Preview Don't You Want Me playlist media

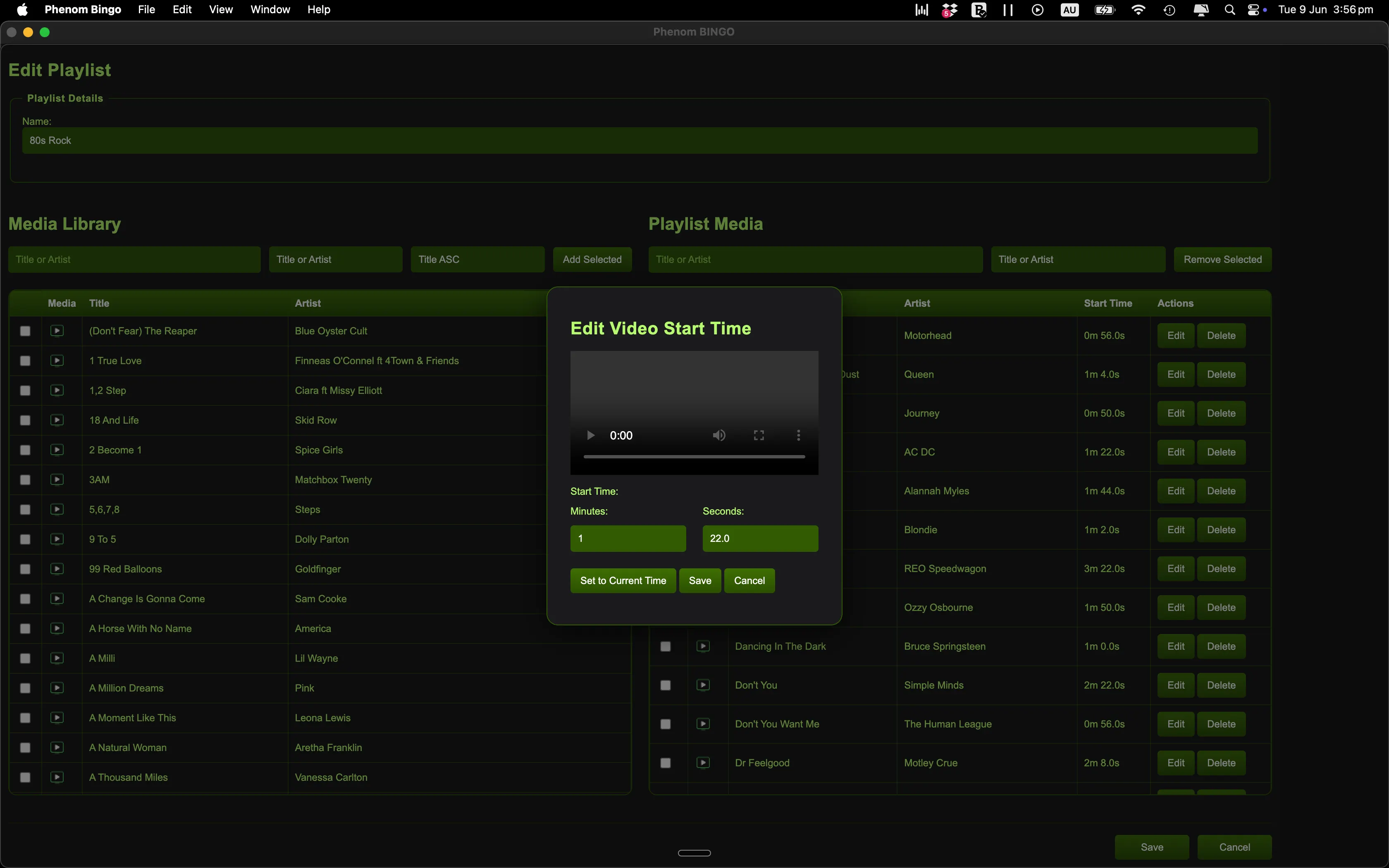coord(703,724)
